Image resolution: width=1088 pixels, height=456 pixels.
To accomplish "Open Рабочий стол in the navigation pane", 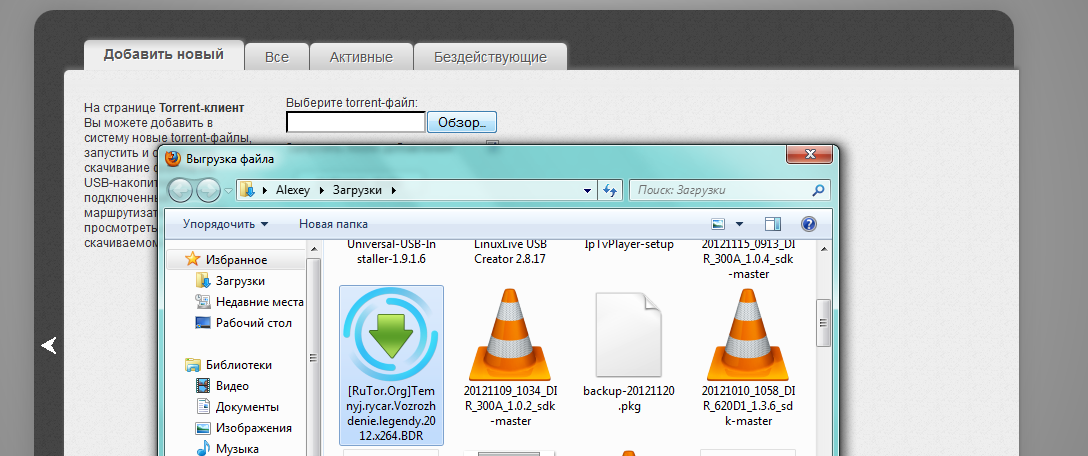I will [x=253, y=323].
